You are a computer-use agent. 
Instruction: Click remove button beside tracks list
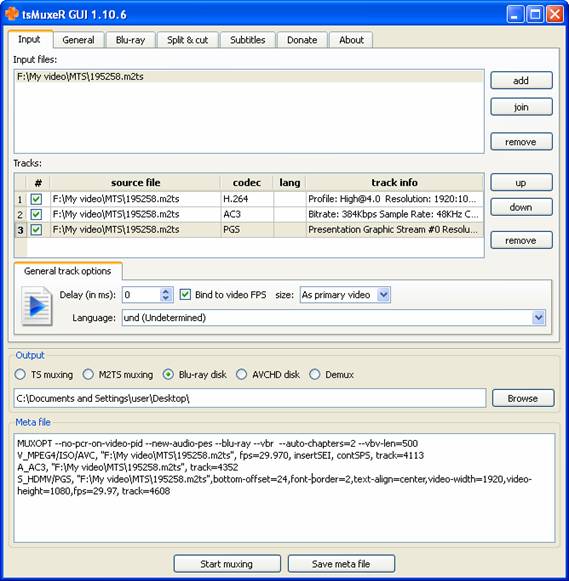(x=521, y=240)
